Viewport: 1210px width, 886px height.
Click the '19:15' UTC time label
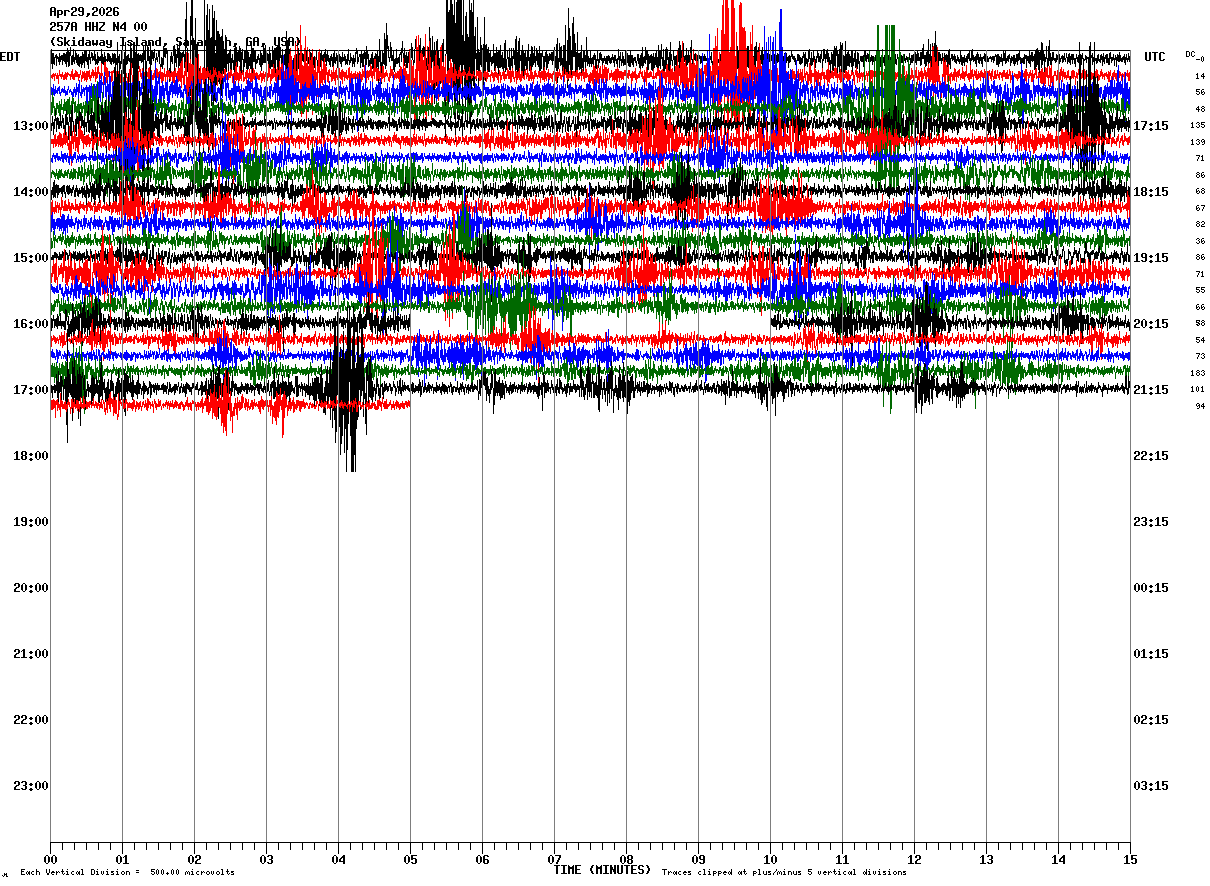(x=1151, y=257)
